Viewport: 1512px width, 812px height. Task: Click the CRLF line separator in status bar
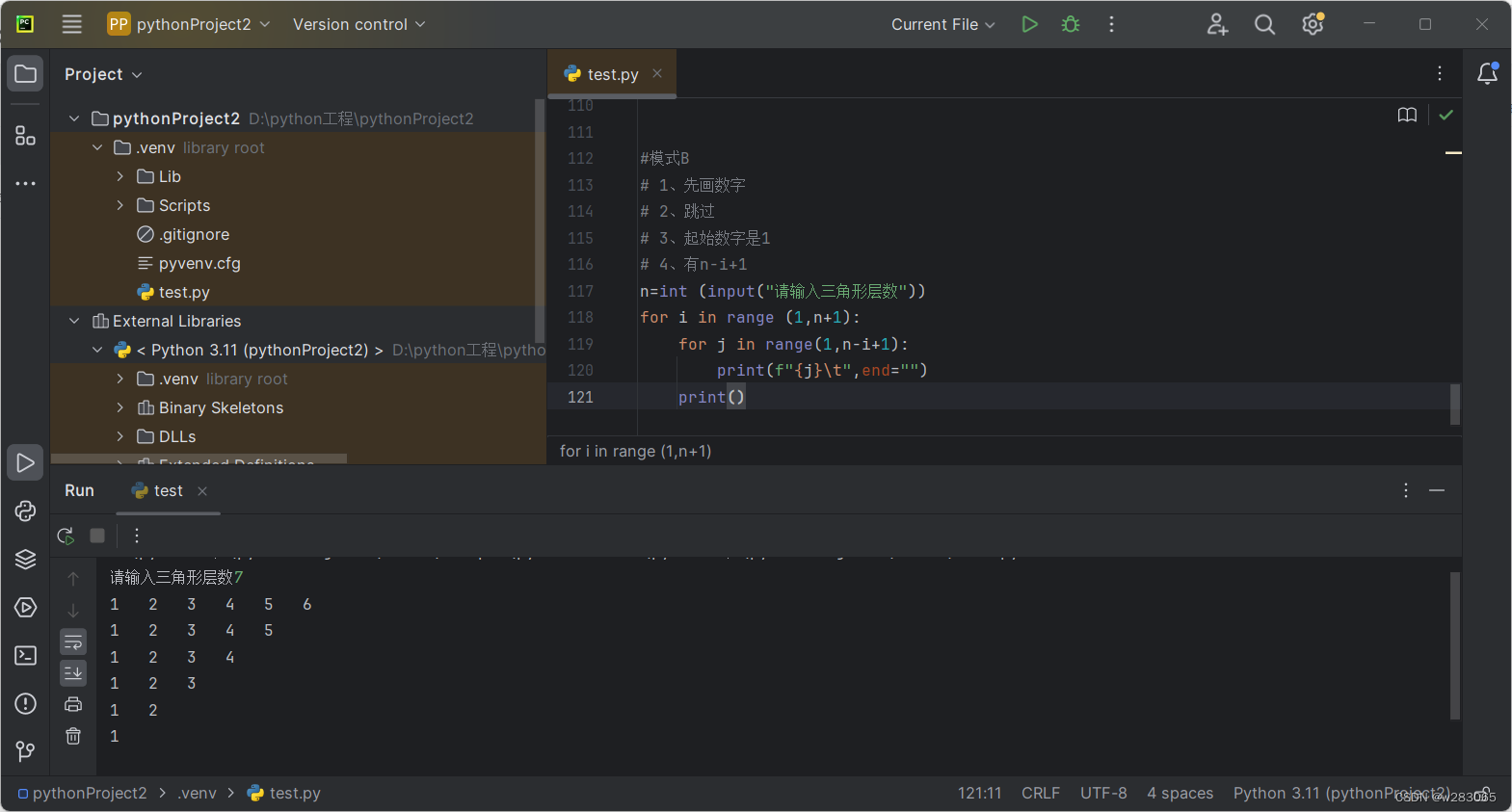pos(1041,793)
